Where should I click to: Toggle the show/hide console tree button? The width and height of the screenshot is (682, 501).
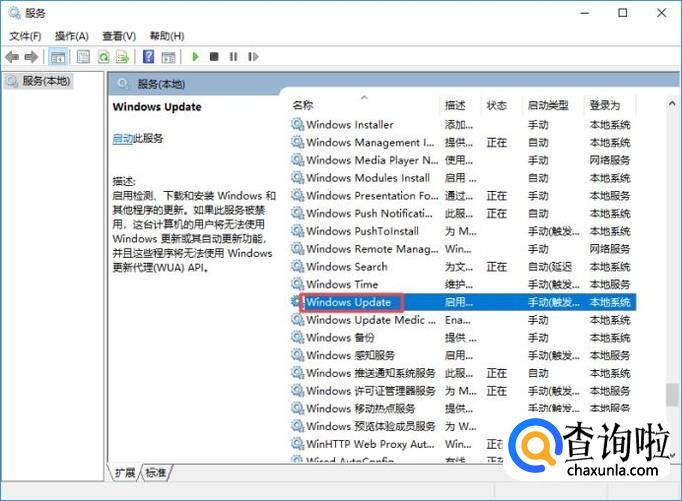point(58,57)
